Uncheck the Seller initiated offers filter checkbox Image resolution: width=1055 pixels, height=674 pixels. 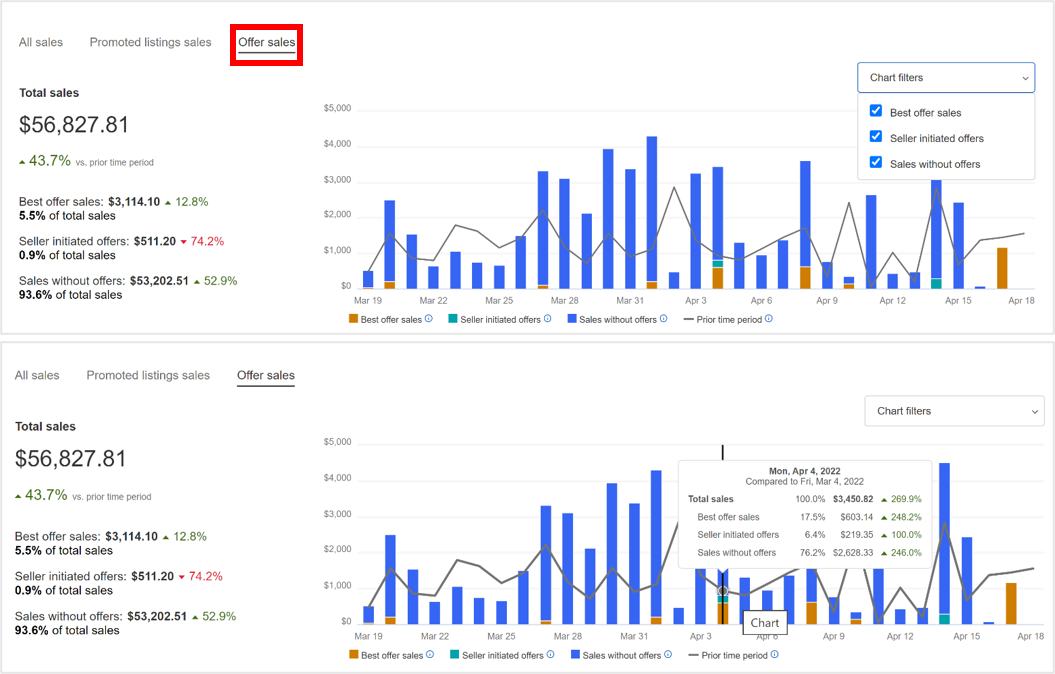click(x=876, y=137)
